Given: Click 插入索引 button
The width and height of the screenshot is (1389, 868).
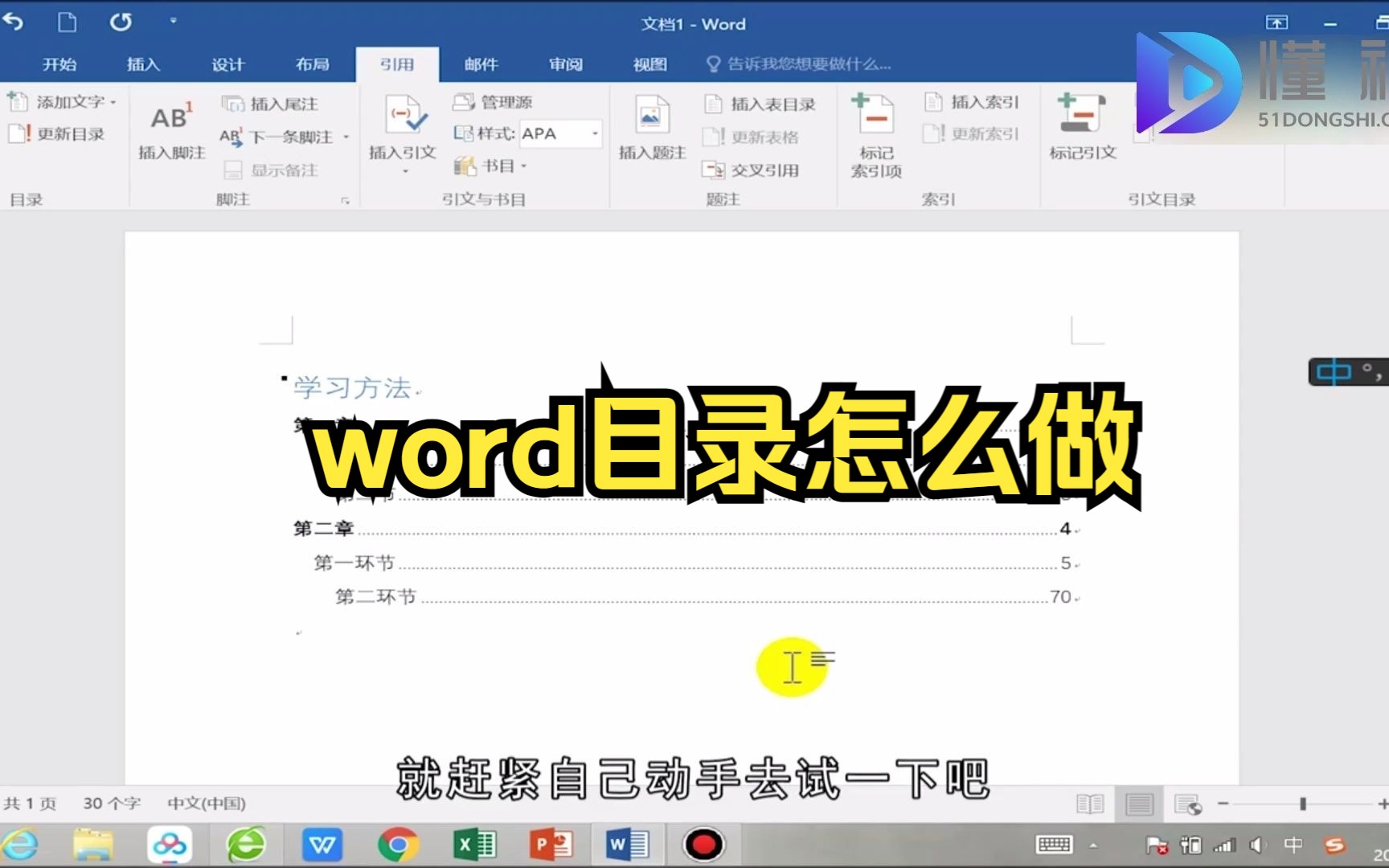Looking at the screenshot, I should click(x=972, y=102).
